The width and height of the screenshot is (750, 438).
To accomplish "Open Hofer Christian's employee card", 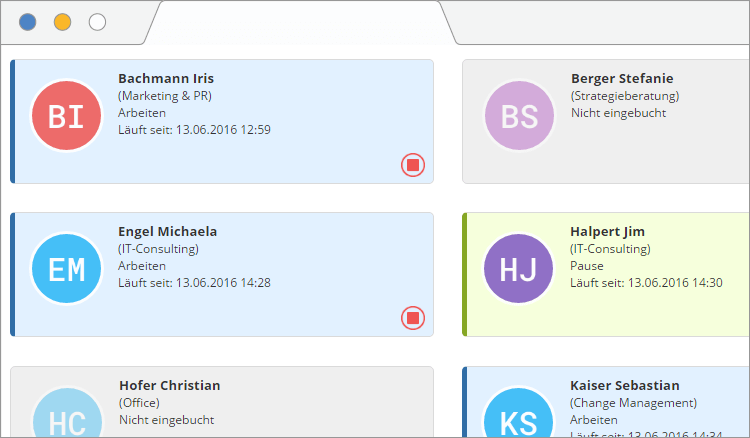I will coord(222,402).
